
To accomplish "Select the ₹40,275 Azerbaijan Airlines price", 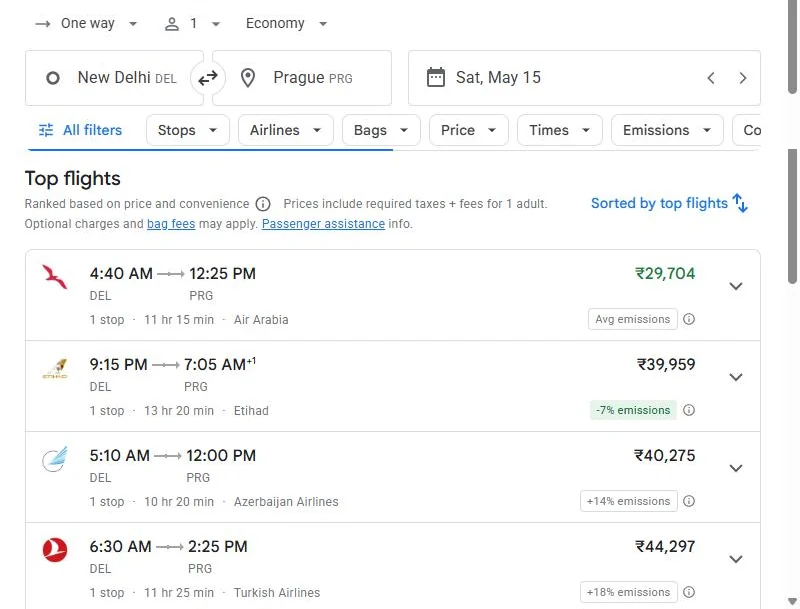I will [x=664, y=455].
